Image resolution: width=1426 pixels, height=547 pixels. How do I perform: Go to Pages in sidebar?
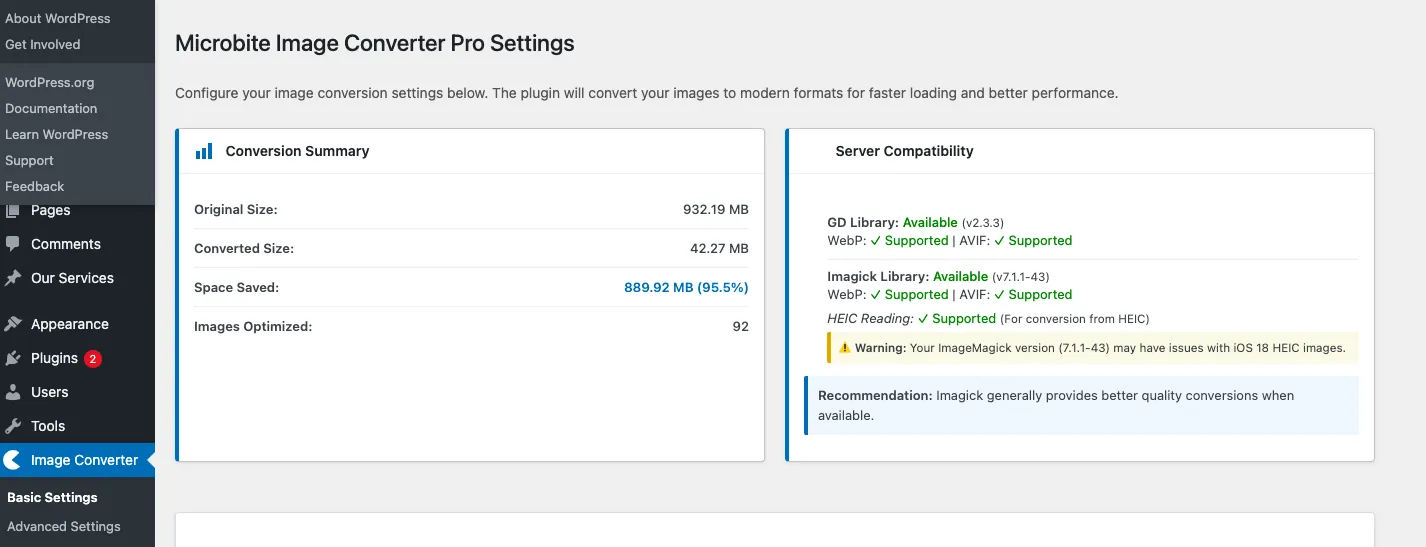(51, 210)
